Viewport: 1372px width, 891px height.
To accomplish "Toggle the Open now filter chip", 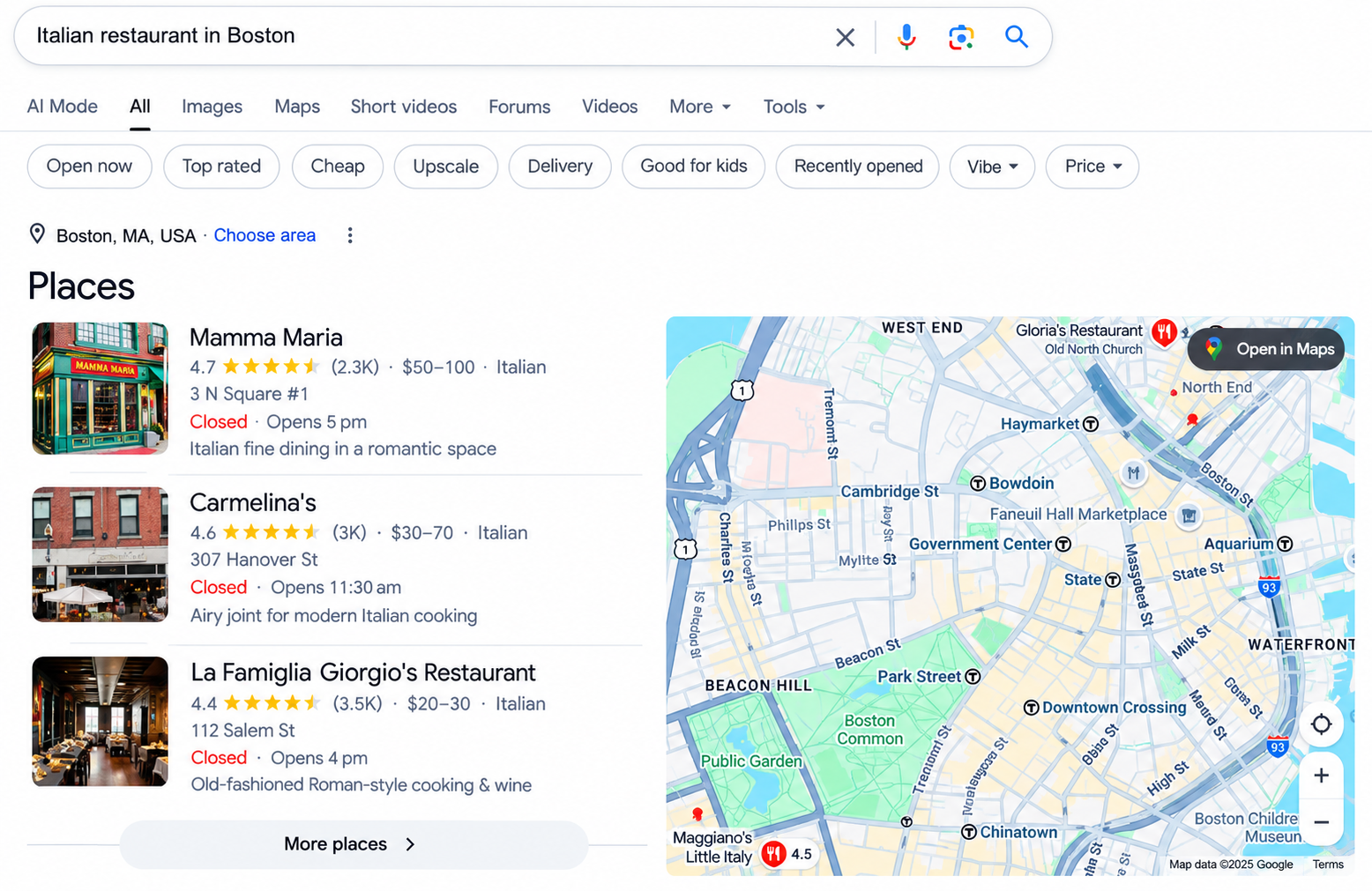I will click(x=89, y=167).
